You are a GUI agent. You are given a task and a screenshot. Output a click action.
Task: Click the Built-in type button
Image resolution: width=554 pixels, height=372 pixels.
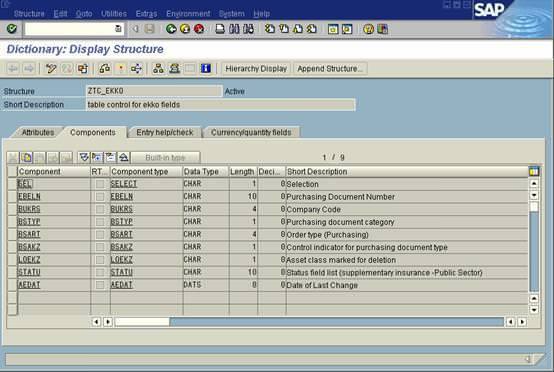click(x=165, y=158)
